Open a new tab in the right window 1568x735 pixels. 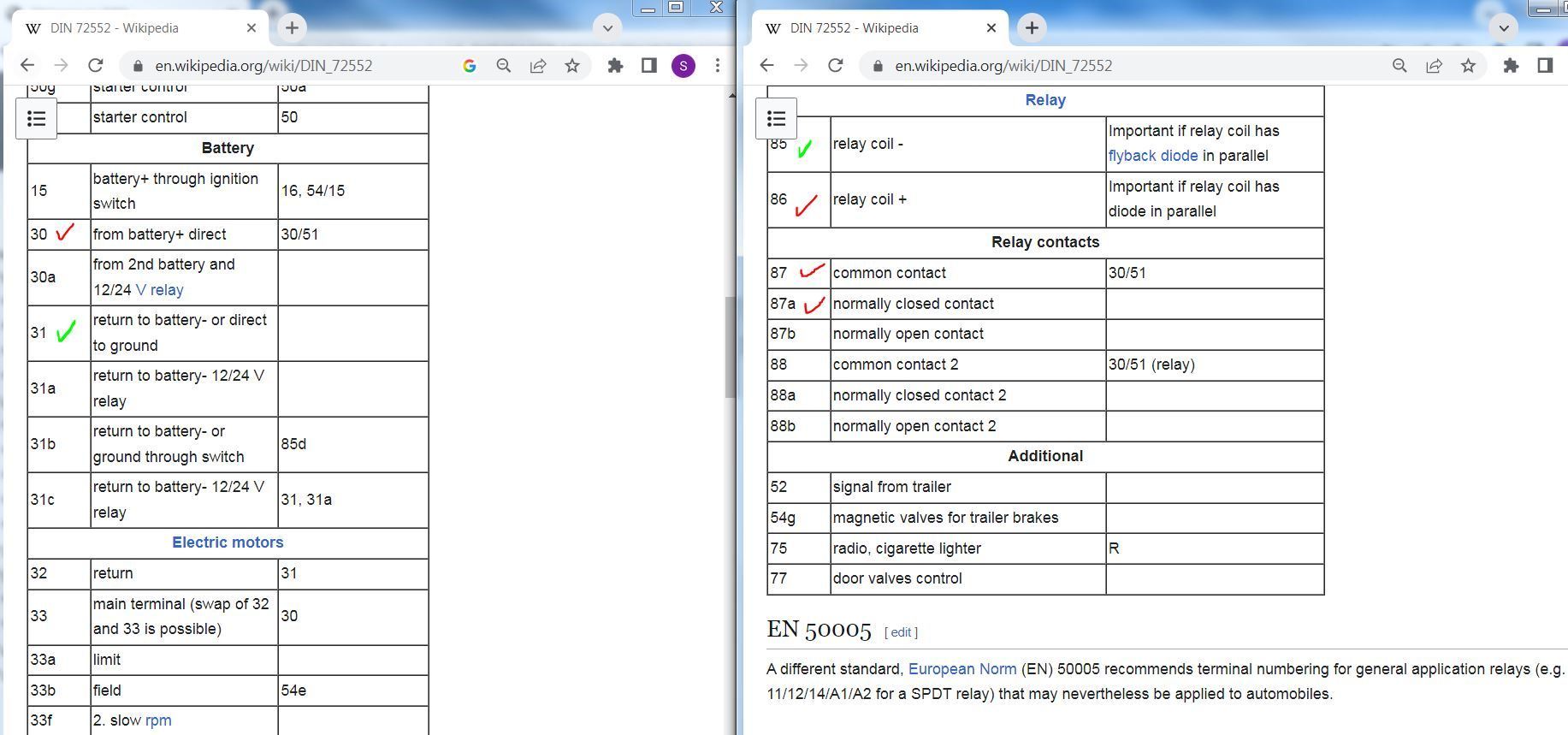point(1032,28)
